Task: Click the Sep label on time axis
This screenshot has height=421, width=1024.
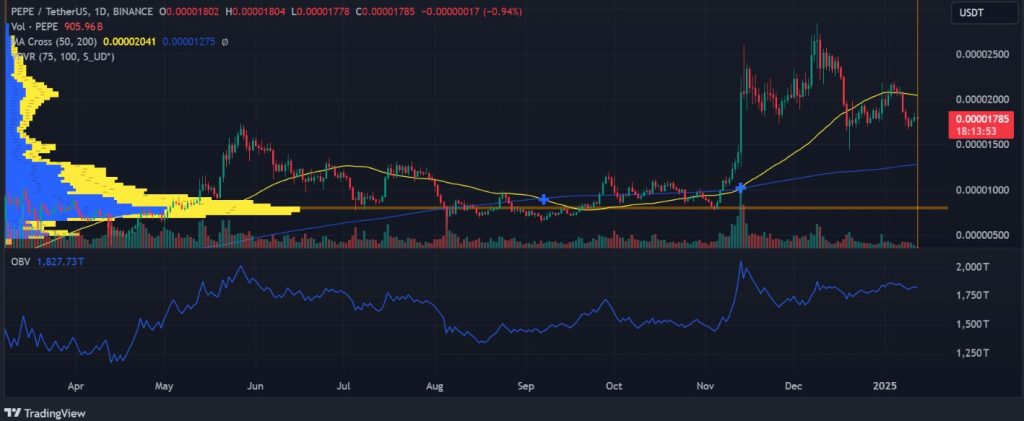Action: coord(526,386)
